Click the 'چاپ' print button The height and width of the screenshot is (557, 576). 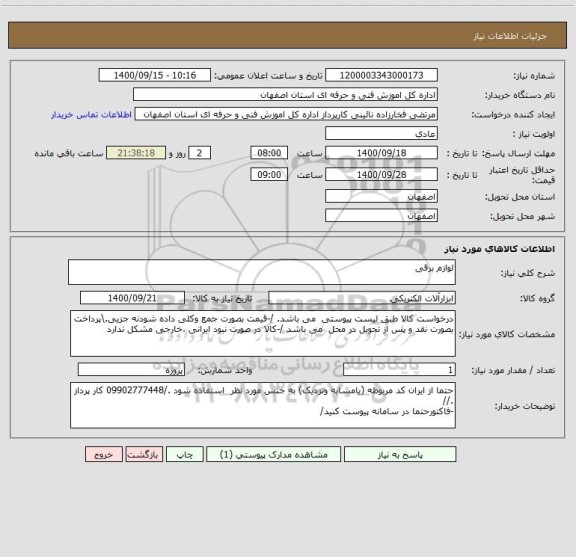(x=184, y=454)
